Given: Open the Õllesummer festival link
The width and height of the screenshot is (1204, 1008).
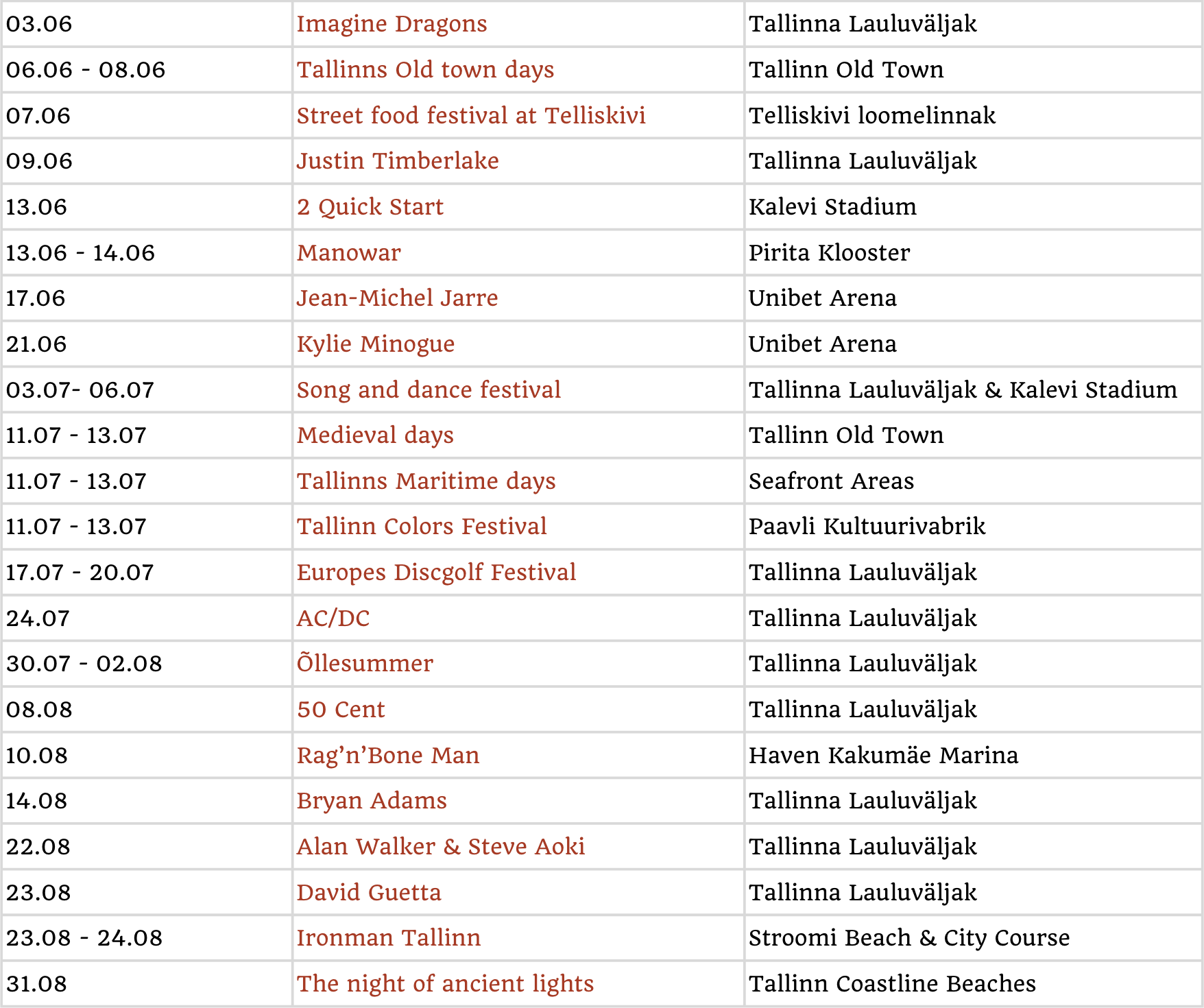Looking at the screenshot, I should point(365,664).
